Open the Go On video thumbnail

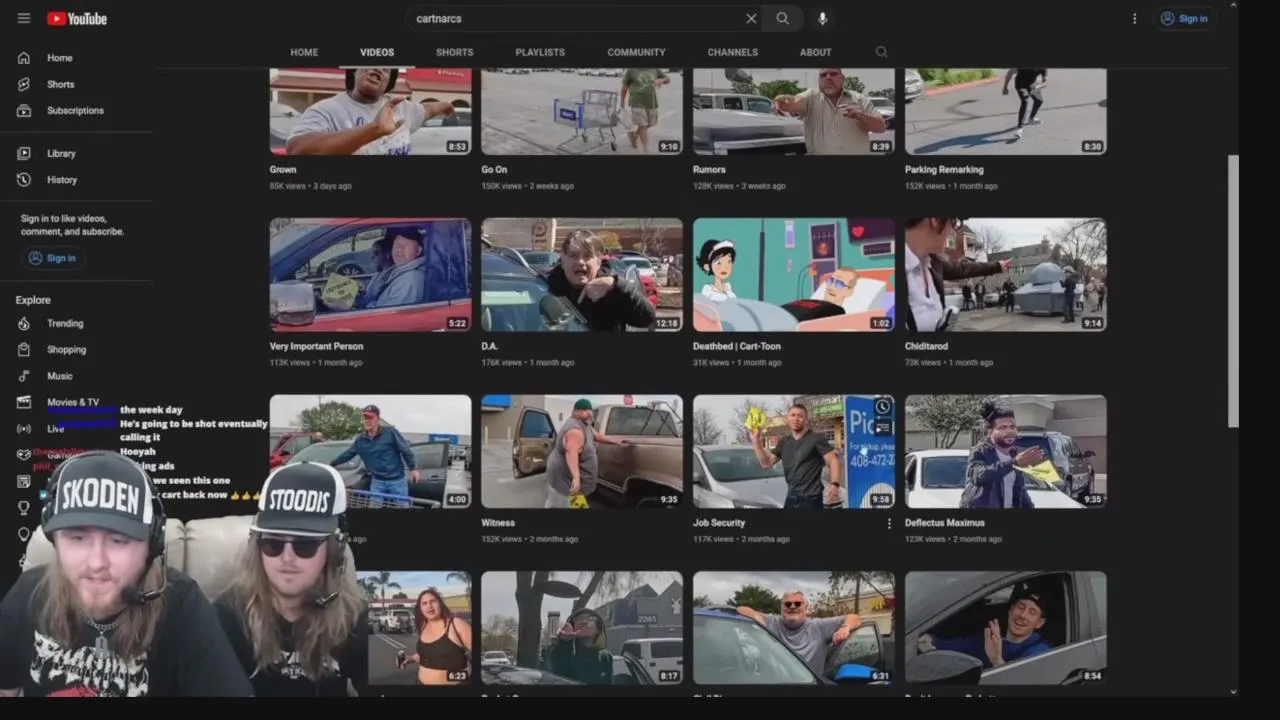pos(582,111)
